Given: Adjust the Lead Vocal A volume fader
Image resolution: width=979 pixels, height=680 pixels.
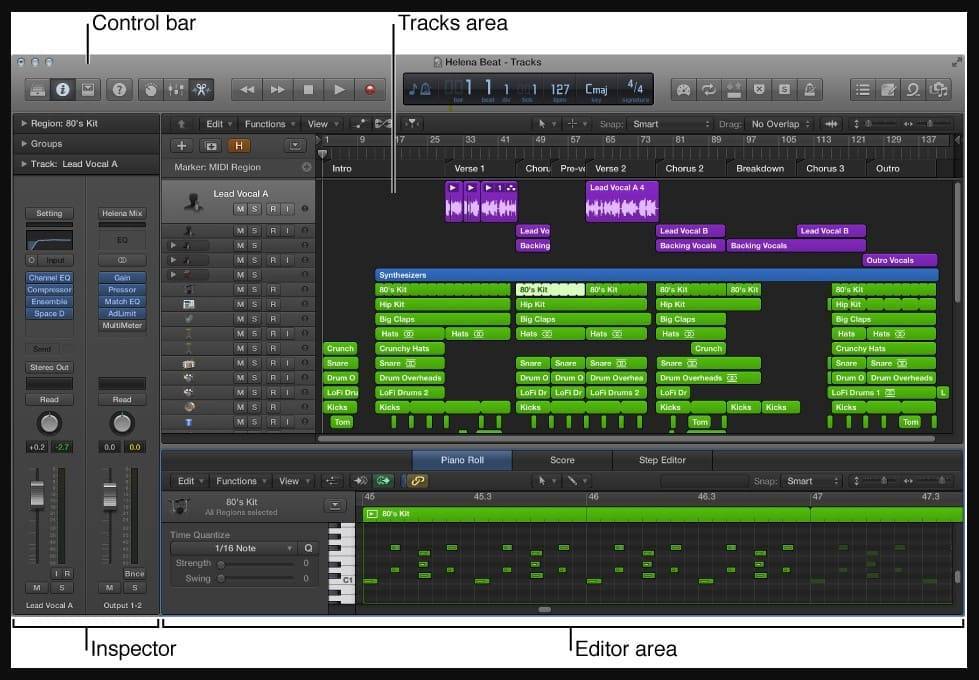Looking at the screenshot, I should click(37, 494).
